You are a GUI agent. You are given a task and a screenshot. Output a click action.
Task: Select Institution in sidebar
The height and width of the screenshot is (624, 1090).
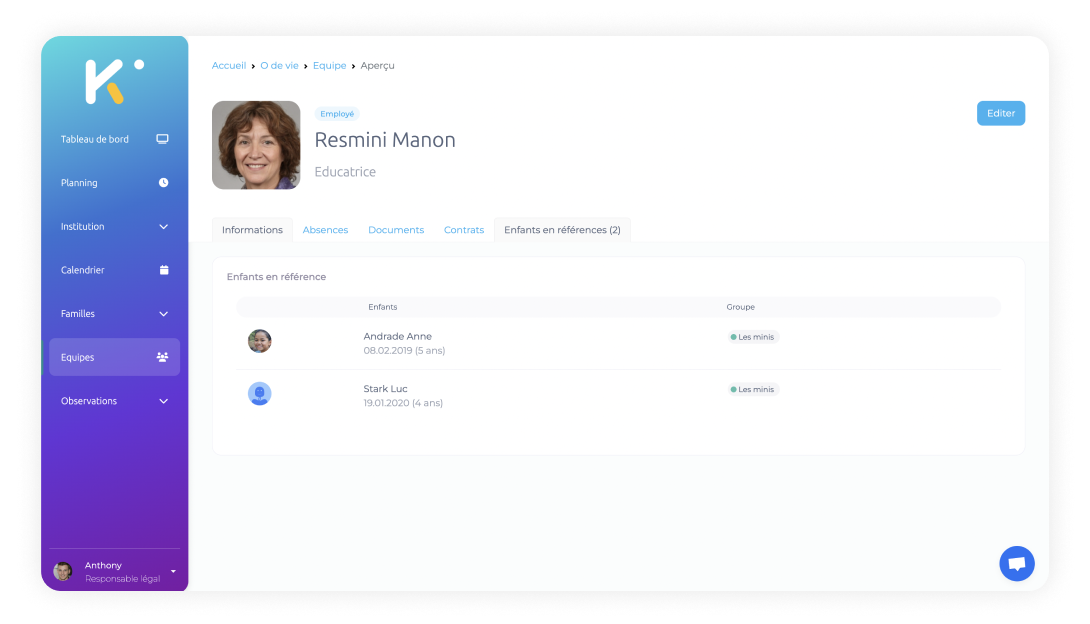click(x=115, y=227)
